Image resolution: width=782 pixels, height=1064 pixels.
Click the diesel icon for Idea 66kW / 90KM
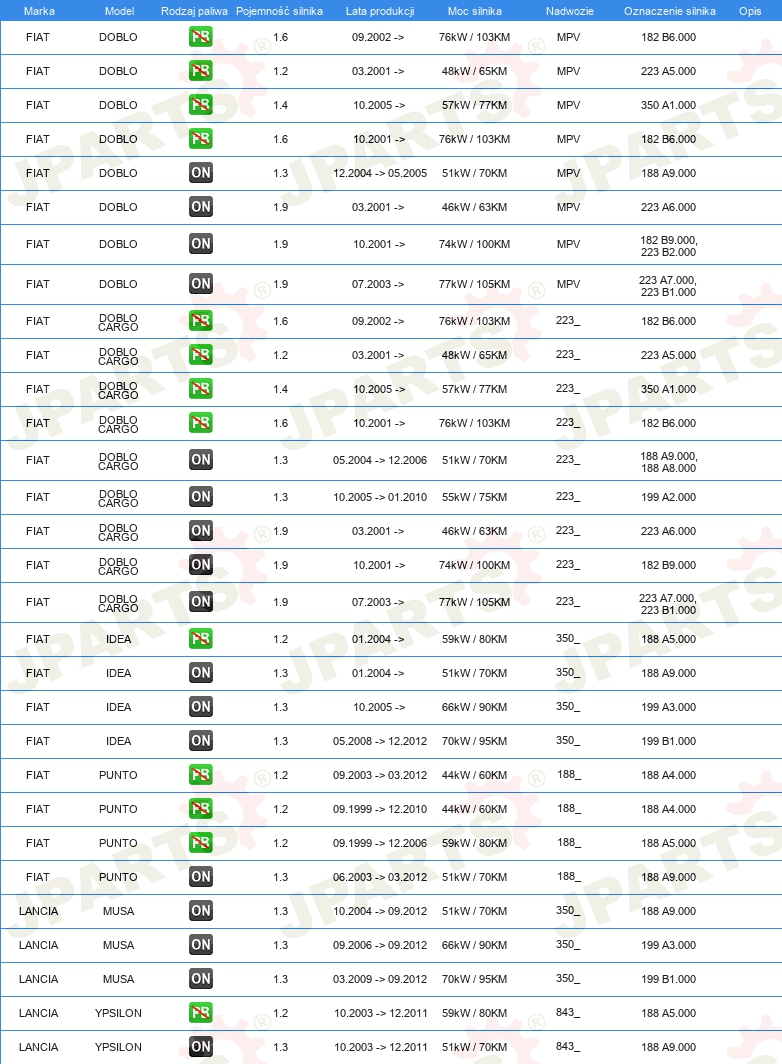[x=200, y=706]
